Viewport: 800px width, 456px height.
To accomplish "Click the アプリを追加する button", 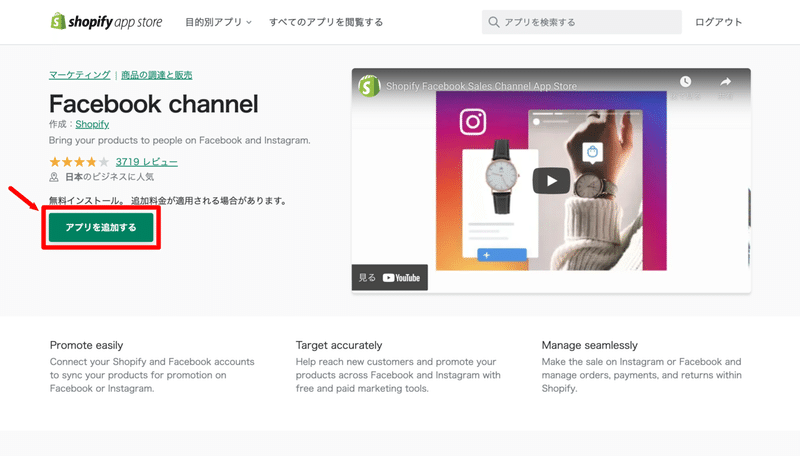I will coord(101,227).
